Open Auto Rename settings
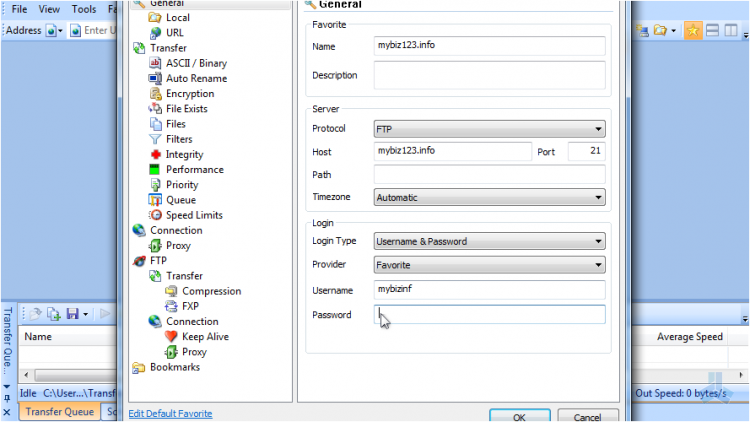 (196, 78)
